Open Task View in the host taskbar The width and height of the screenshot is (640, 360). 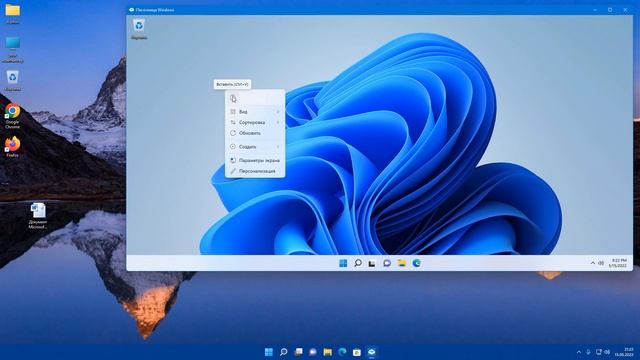[298, 352]
